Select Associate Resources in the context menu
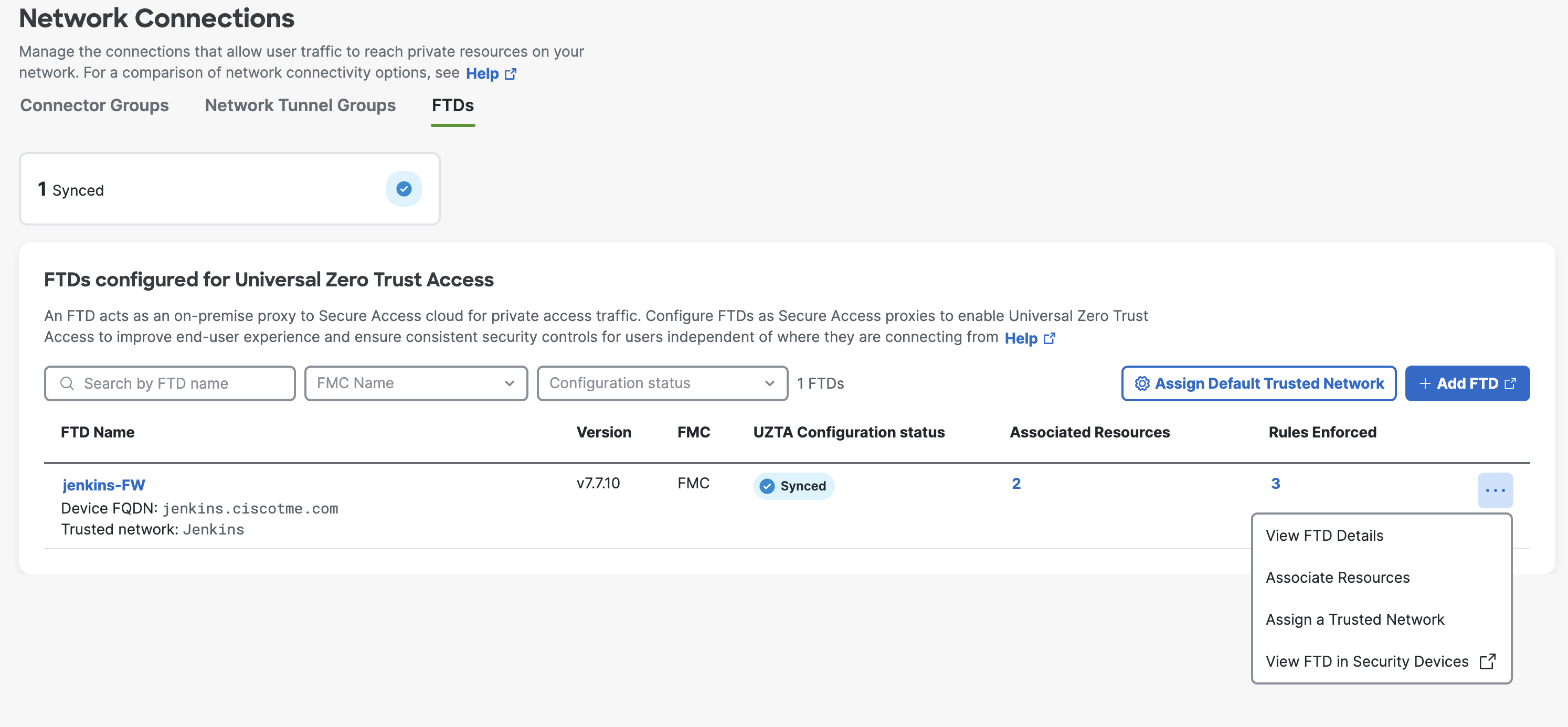1568x727 pixels. (1337, 578)
